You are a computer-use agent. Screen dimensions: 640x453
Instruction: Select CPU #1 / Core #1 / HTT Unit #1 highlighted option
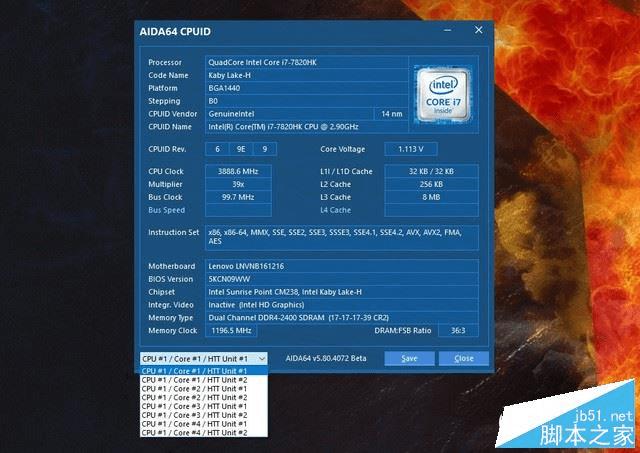(204, 371)
